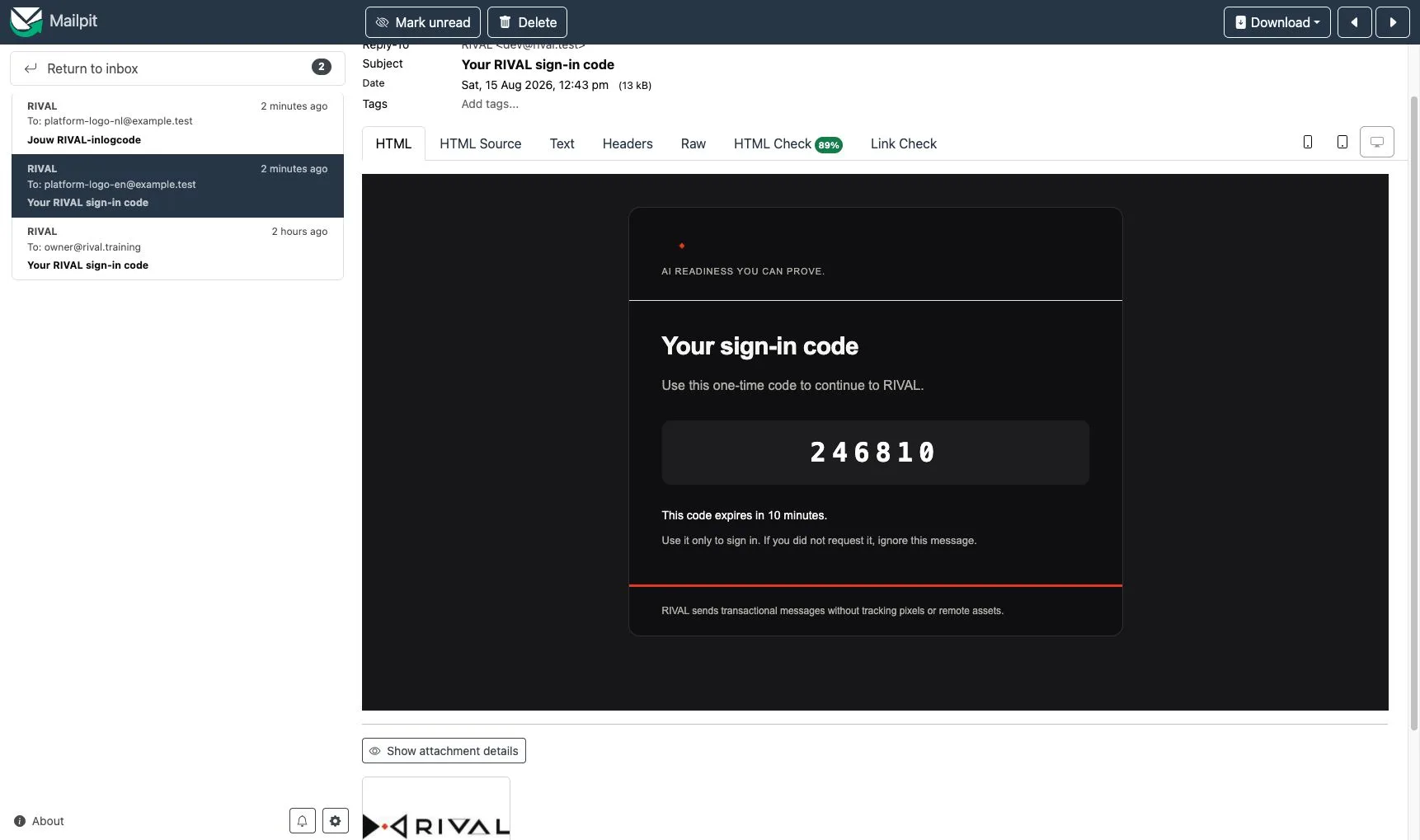
Task: Click the sign-in code 246810
Action: 874,453
